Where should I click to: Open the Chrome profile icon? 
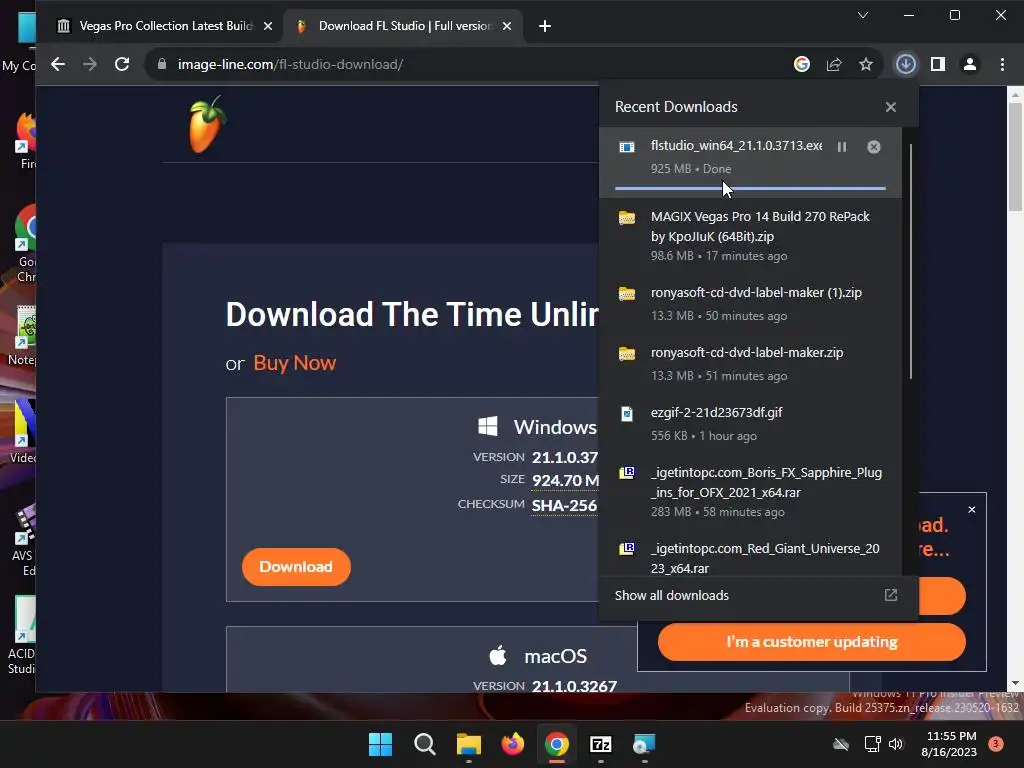pos(970,64)
